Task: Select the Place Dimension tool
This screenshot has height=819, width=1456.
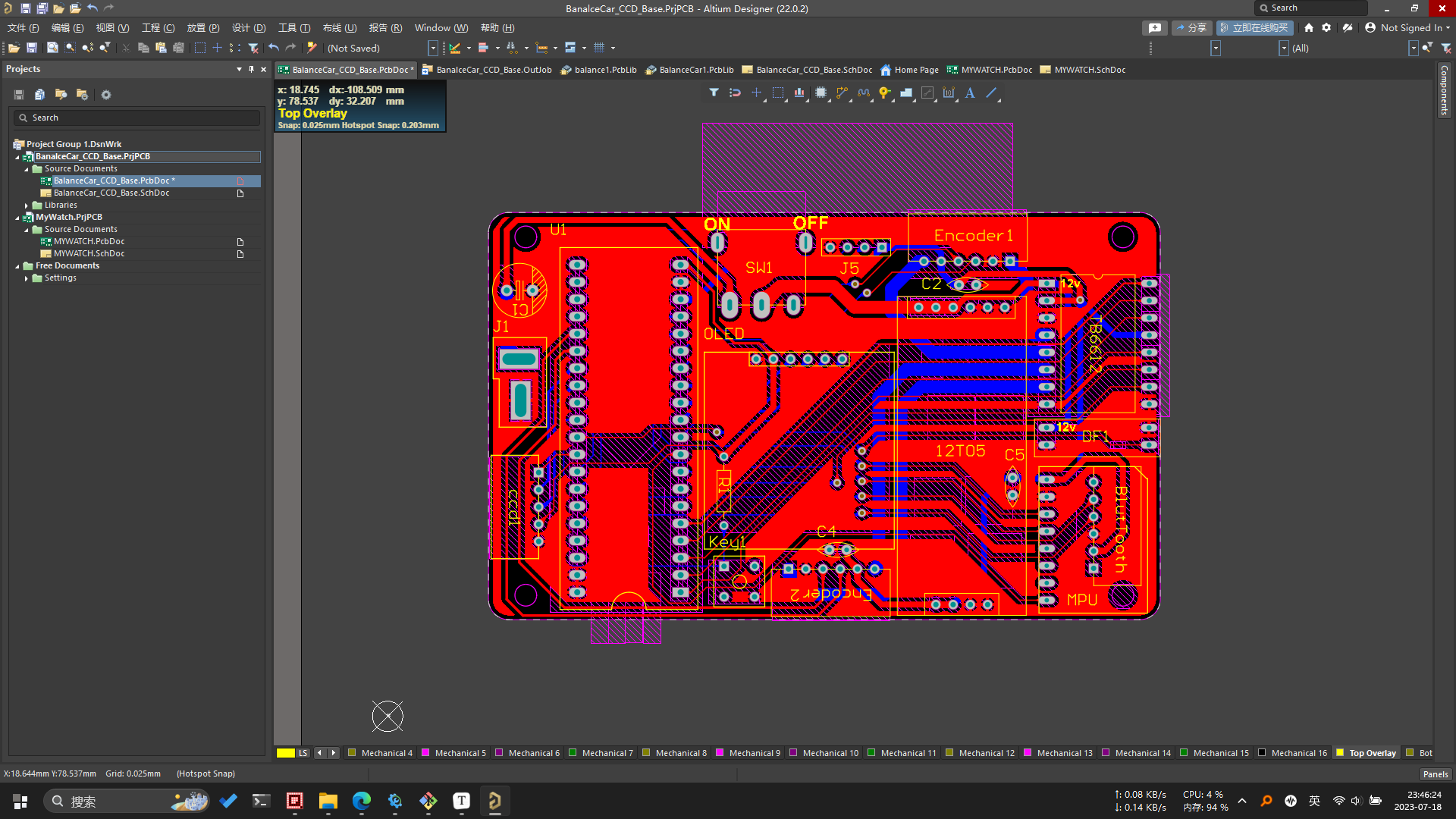Action: (x=949, y=93)
